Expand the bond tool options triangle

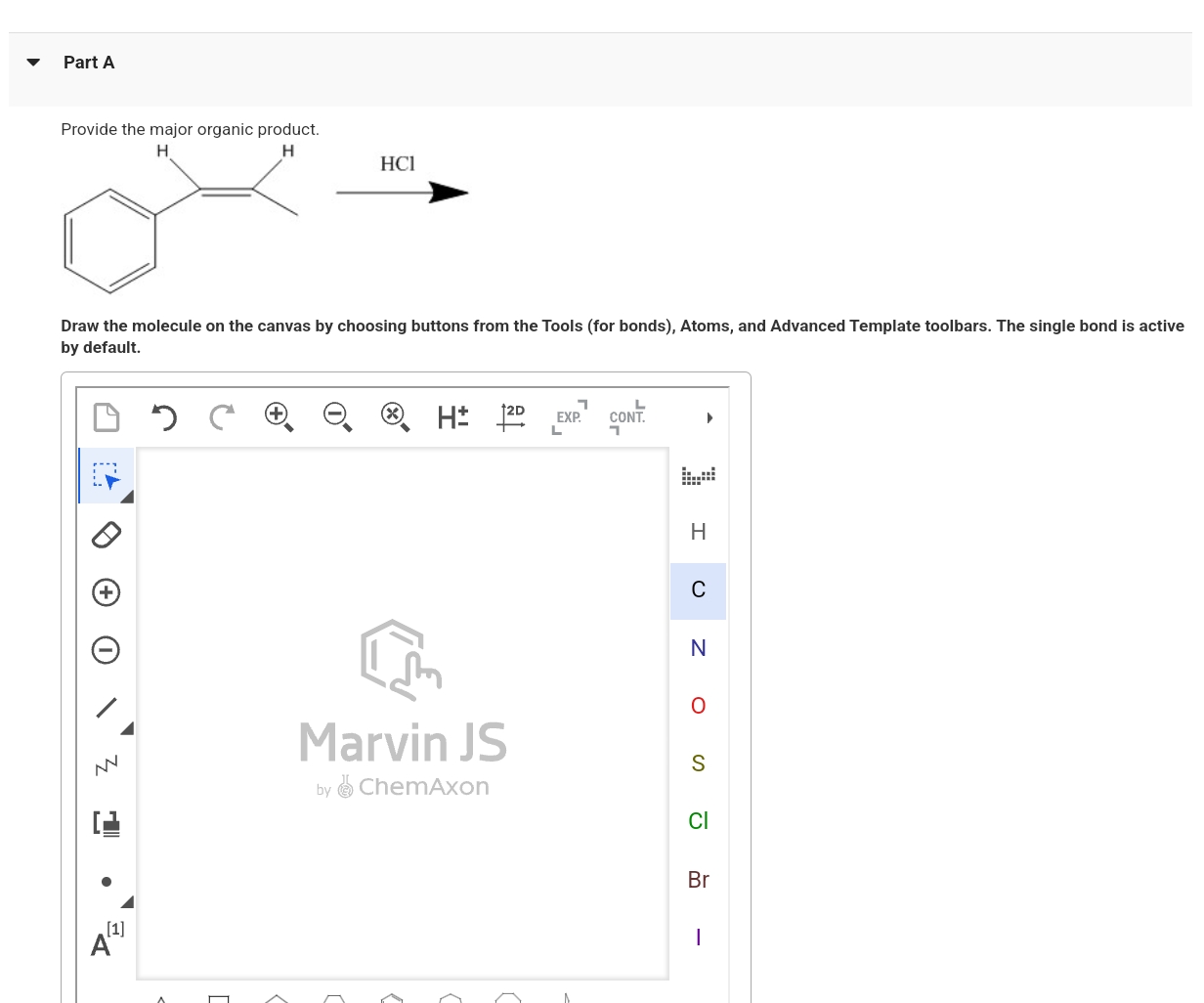126,727
